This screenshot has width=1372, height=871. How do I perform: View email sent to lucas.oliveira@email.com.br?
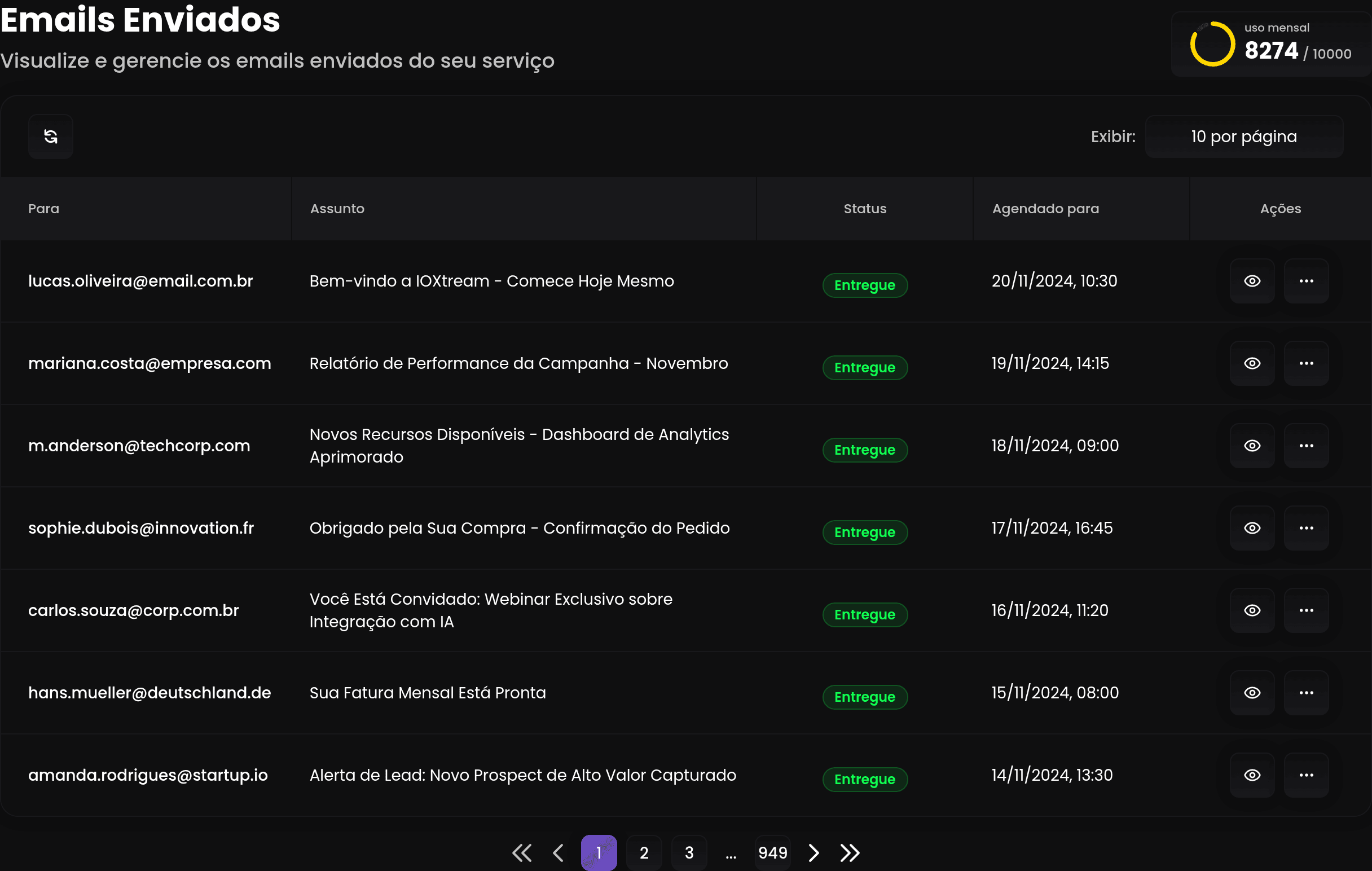1252,281
